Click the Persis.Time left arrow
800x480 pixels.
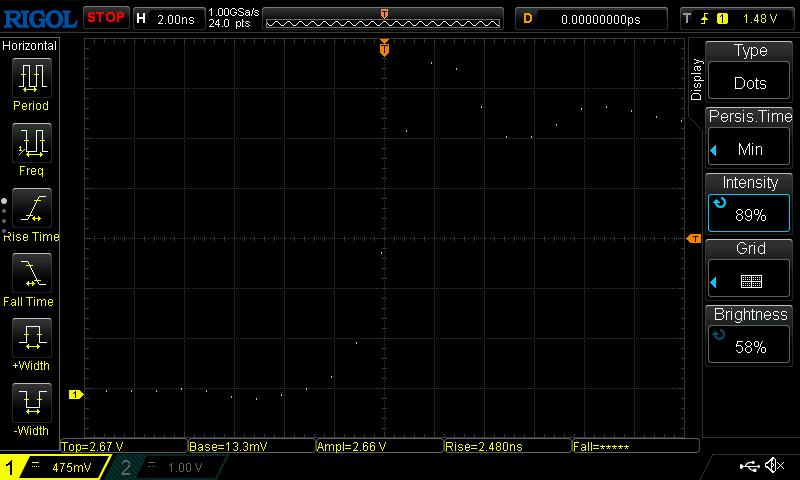tap(713, 150)
